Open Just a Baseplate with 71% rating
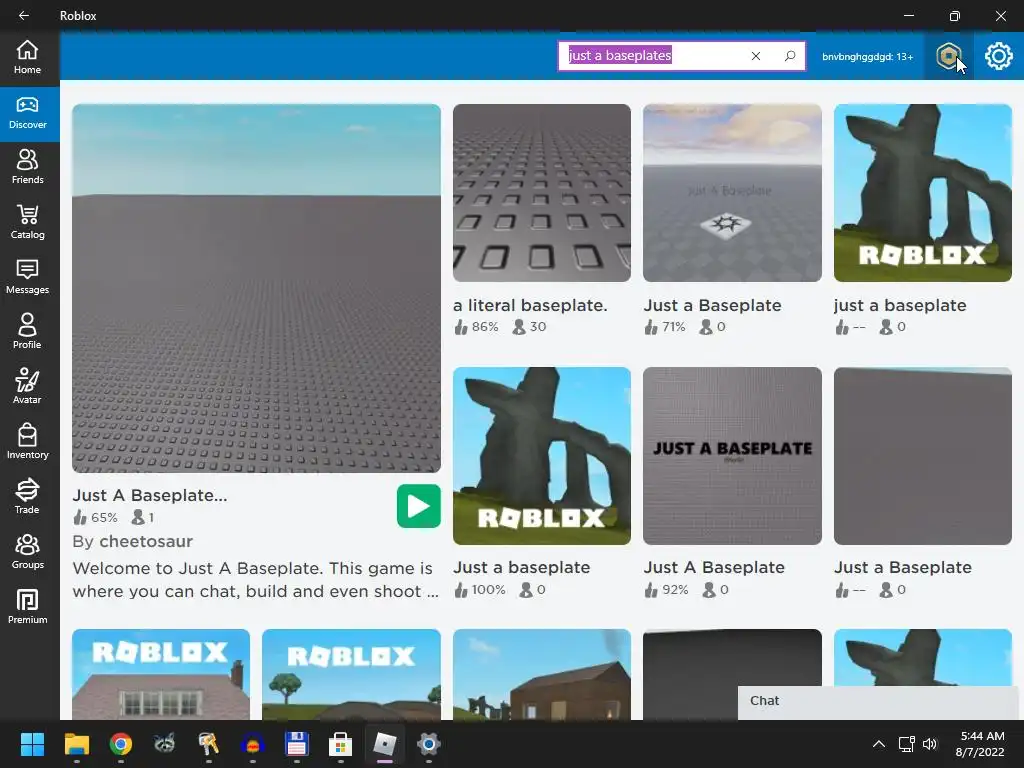 point(732,193)
